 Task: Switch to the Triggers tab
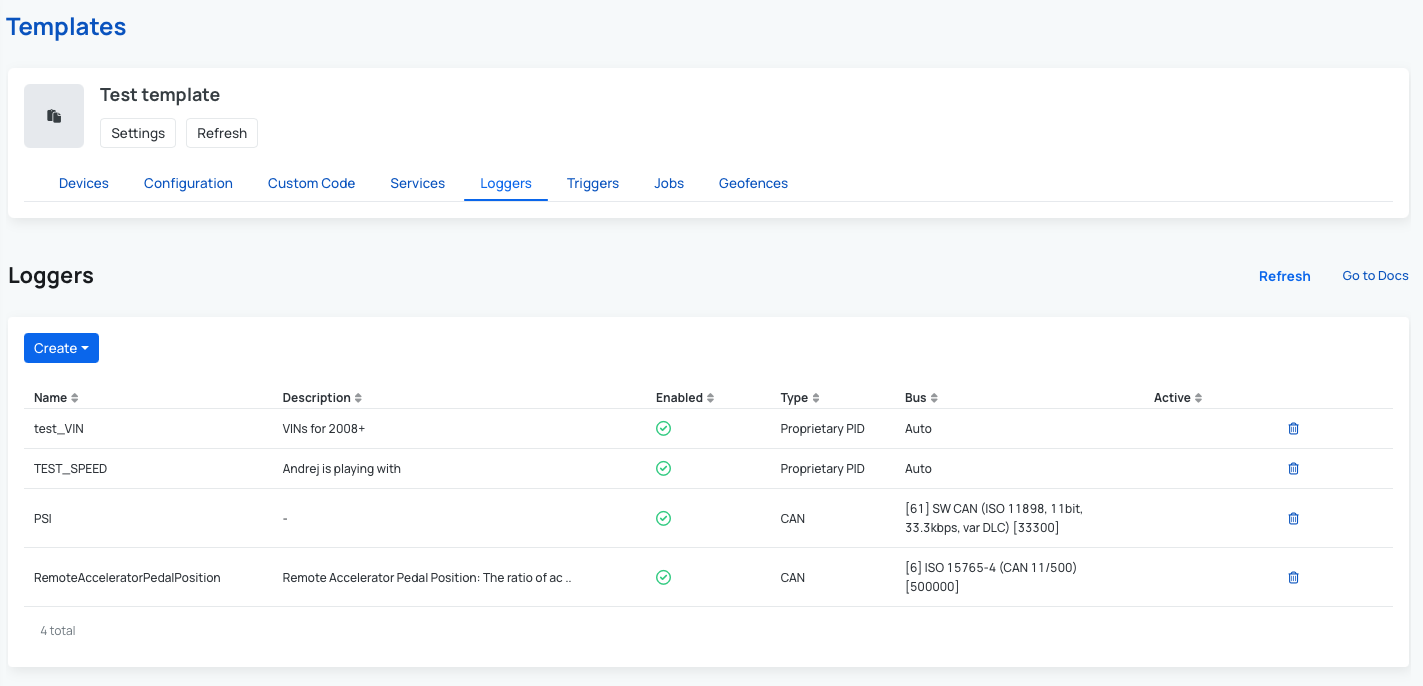tap(592, 183)
